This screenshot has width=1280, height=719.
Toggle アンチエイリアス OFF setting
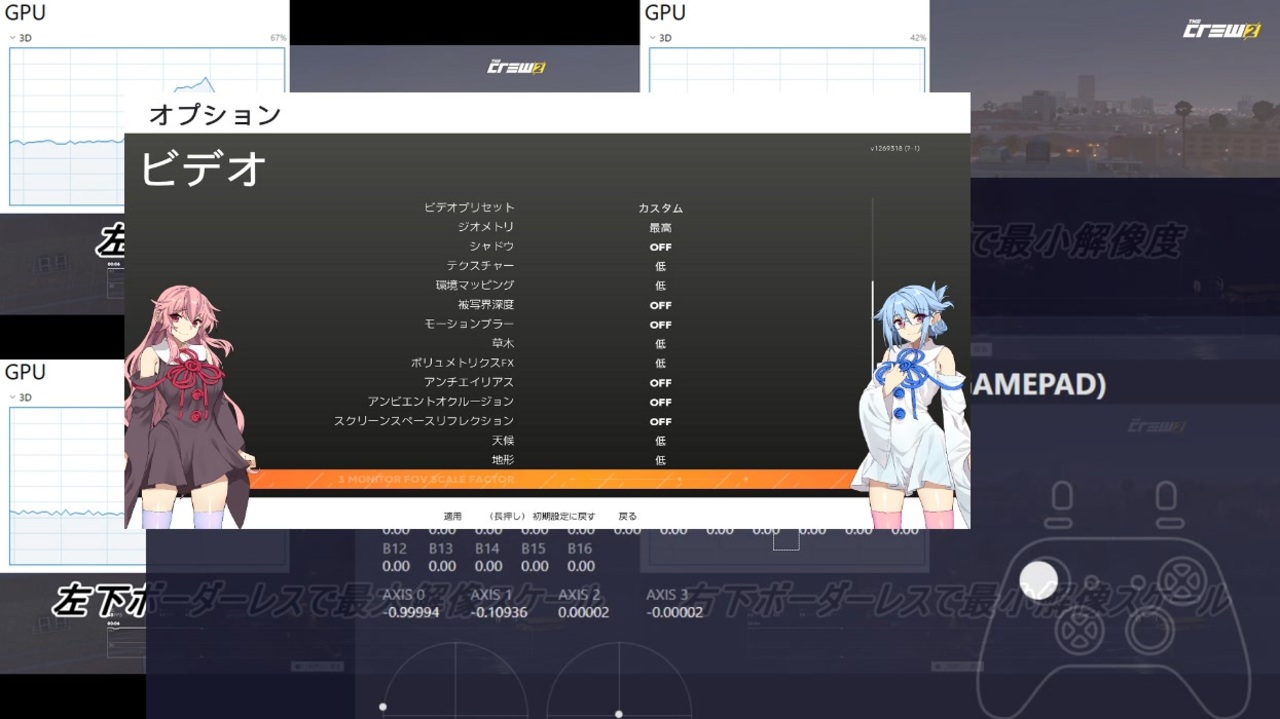(x=660, y=383)
